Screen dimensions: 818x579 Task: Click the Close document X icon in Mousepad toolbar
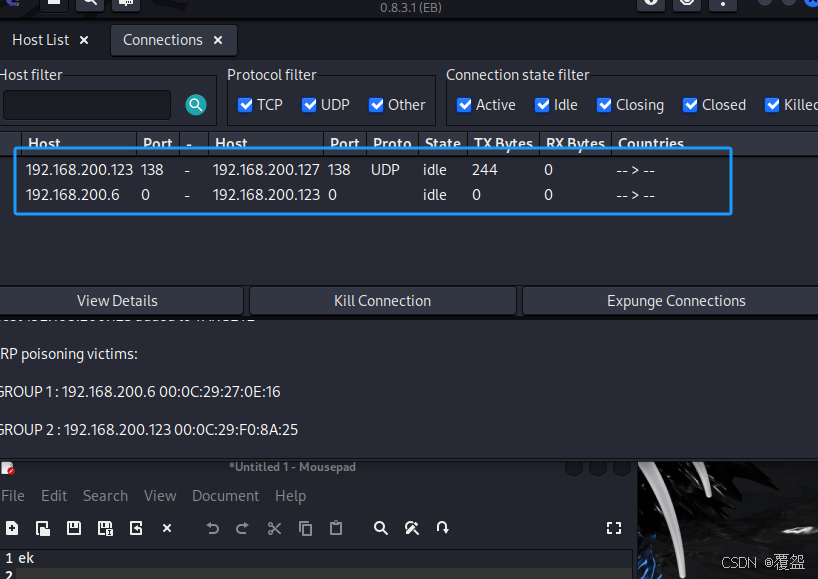[x=167, y=528]
